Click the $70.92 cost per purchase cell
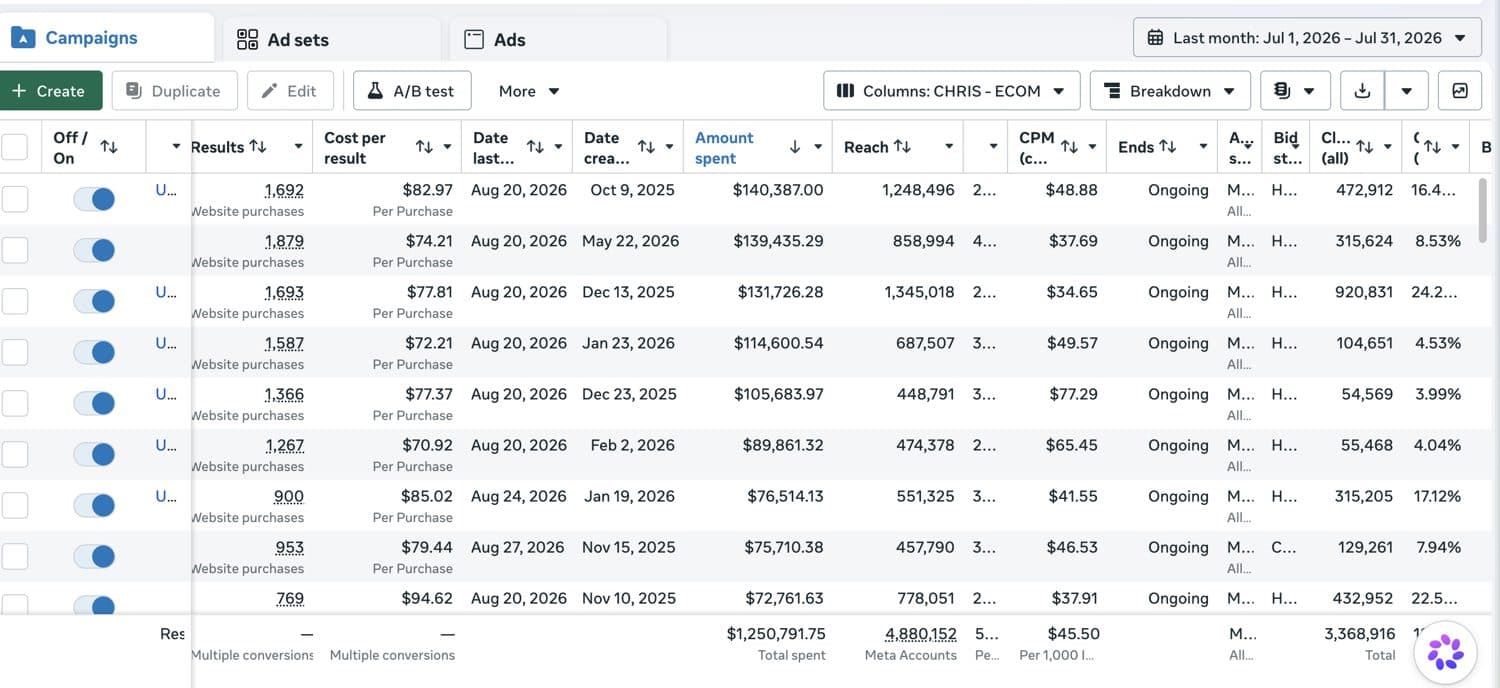1500x688 pixels. click(429, 445)
